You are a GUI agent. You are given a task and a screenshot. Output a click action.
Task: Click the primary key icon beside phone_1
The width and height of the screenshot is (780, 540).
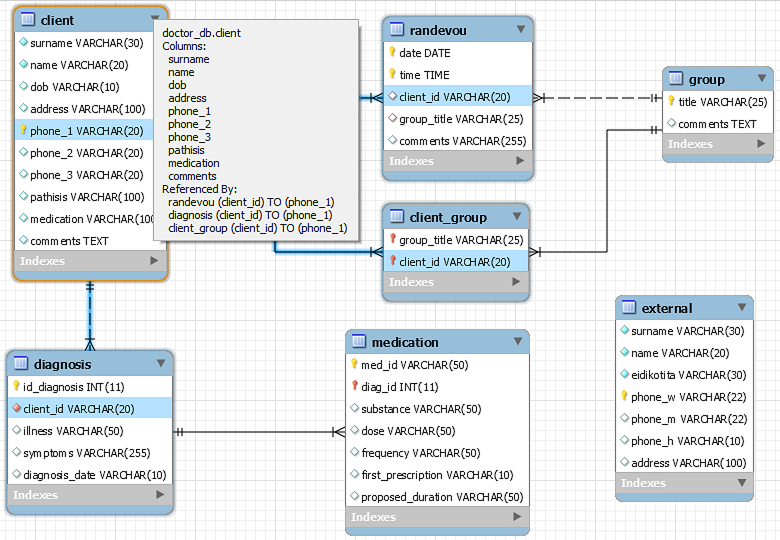pyautogui.click(x=23, y=130)
